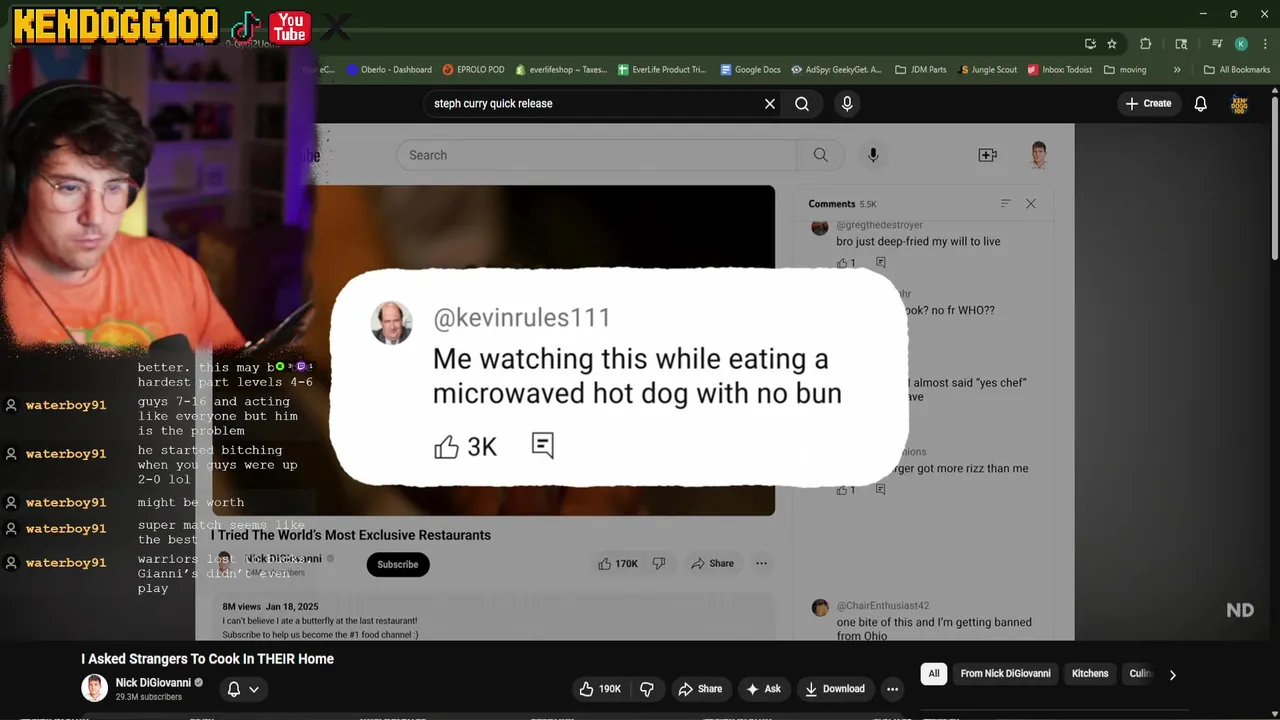
Task: Select the Kitchens filter chip
Action: click(x=1090, y=674)
